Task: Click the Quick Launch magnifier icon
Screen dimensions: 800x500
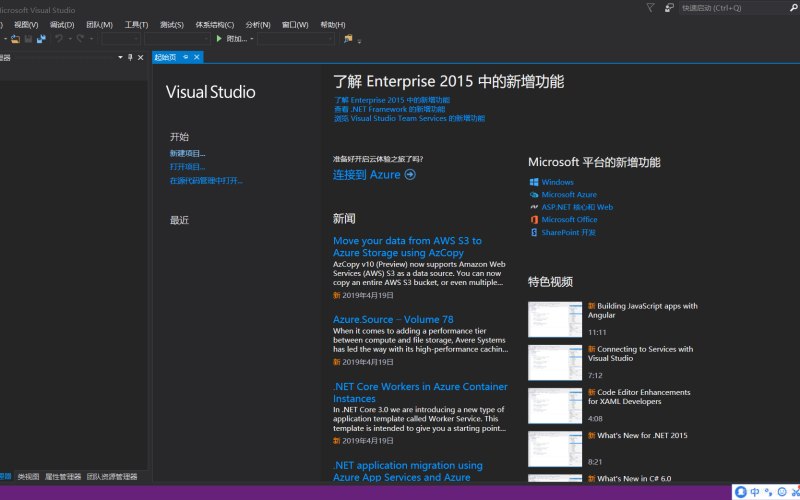Action: click(x=794, y=8)
